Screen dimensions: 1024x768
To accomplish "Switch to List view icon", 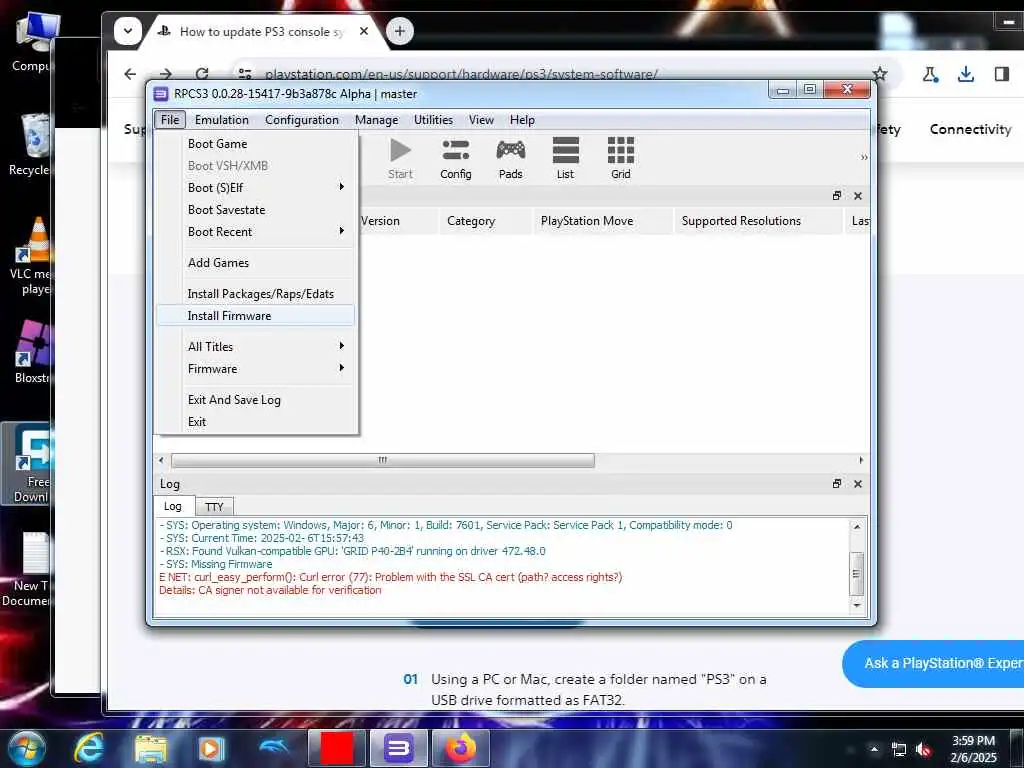I will coord(566,158).
